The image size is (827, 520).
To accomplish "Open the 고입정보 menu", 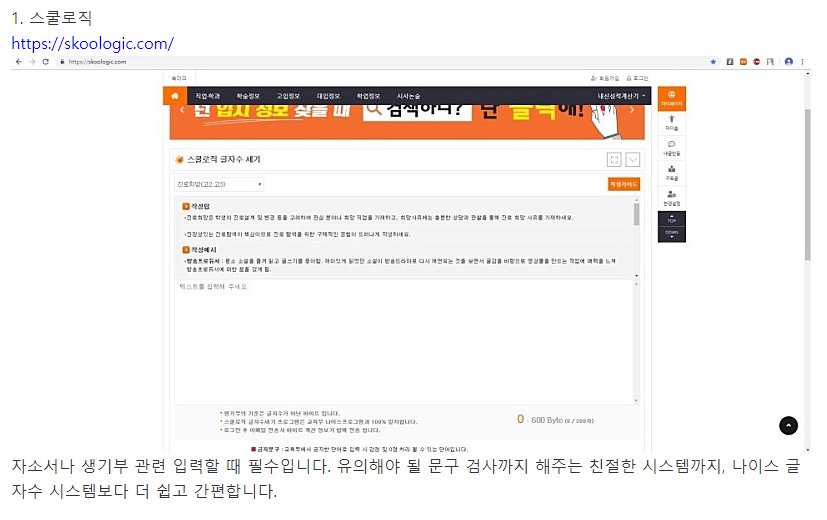I will pyautogui.click(x=288, y=96).
